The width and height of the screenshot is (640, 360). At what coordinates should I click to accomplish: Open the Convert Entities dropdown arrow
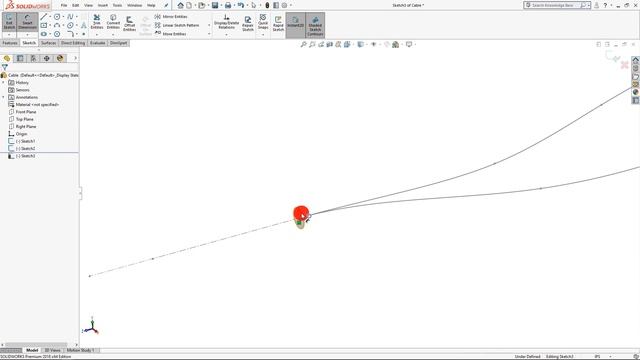(113, 35)
